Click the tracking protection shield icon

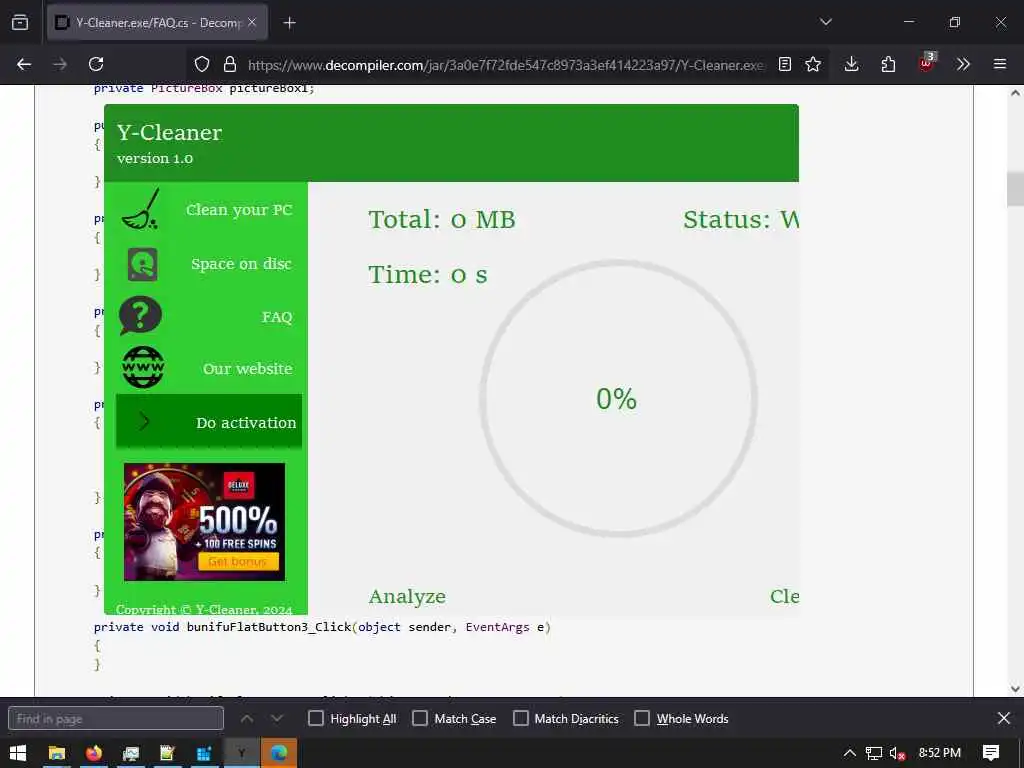click(202, 64)
